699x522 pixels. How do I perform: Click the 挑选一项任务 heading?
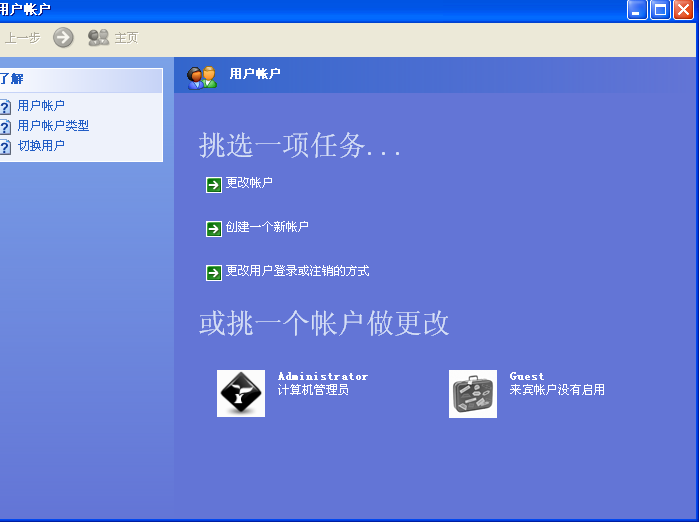(x=300, y=145)
